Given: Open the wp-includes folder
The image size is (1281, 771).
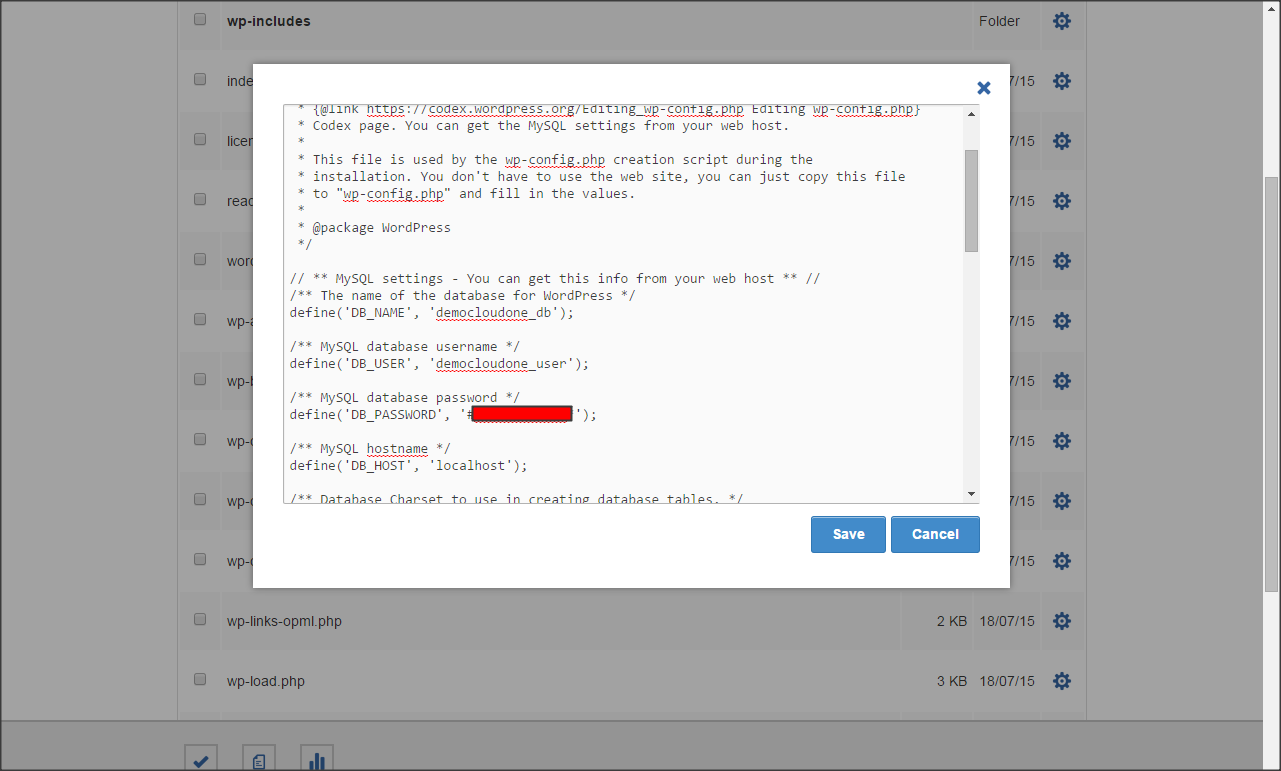Looking at the screenshot, I should click(268, 21).
